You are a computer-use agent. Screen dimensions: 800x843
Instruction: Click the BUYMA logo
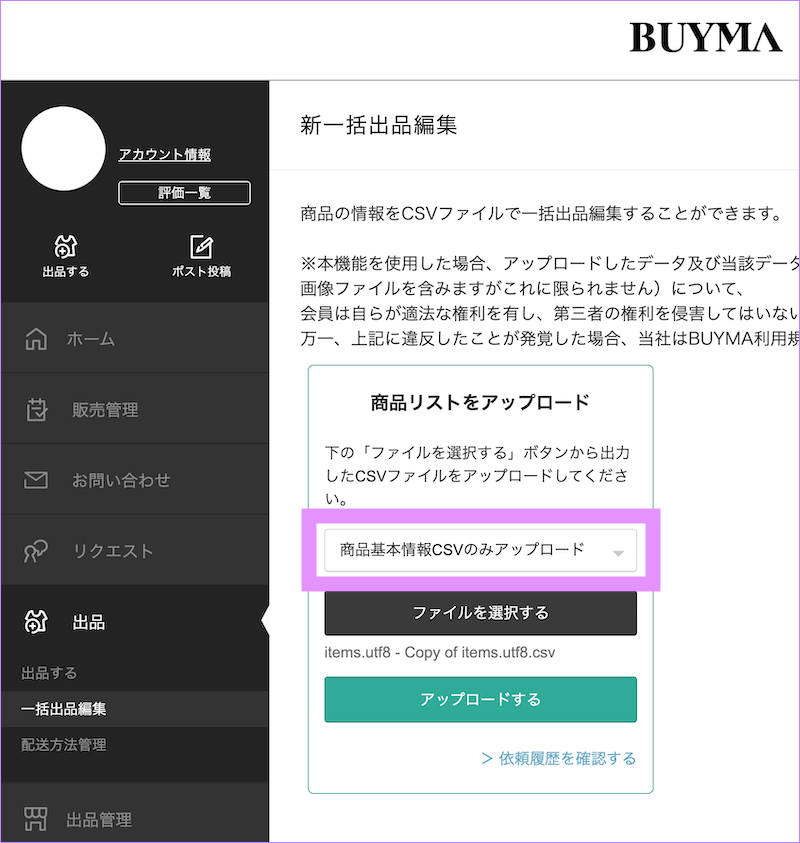705,38
